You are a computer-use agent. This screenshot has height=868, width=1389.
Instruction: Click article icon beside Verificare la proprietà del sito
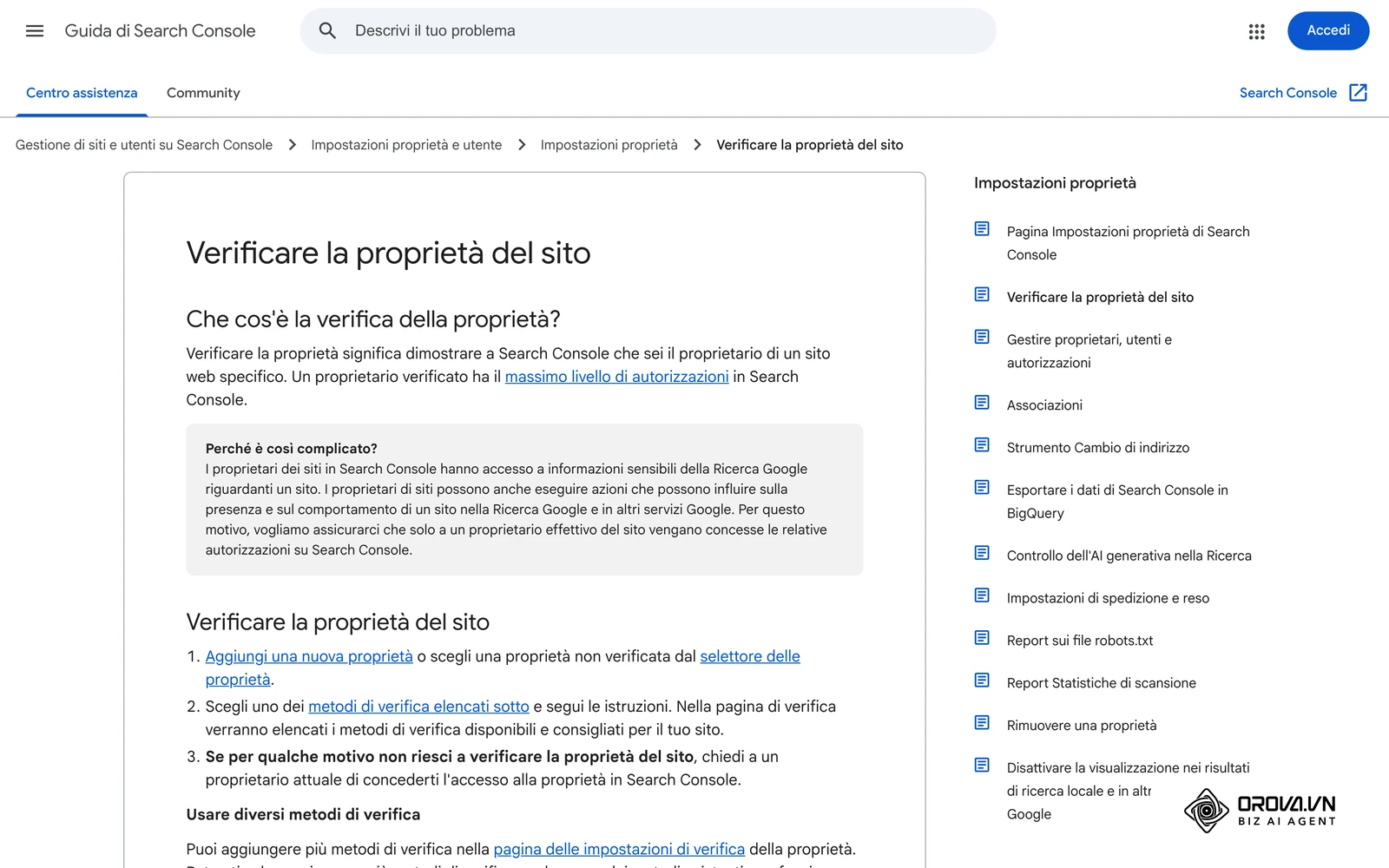[x=982, y=295]
